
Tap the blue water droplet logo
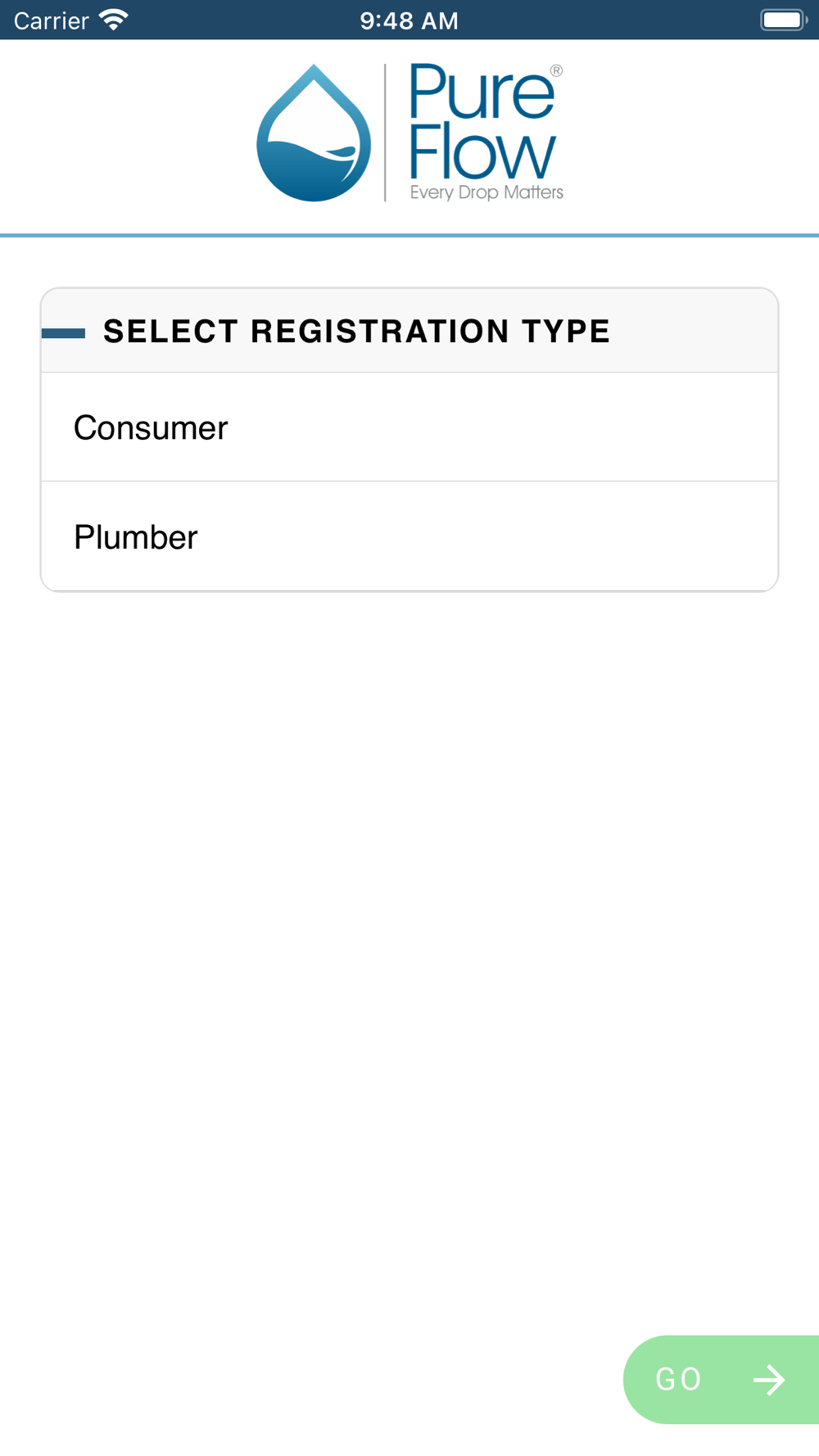coord(314,133)
